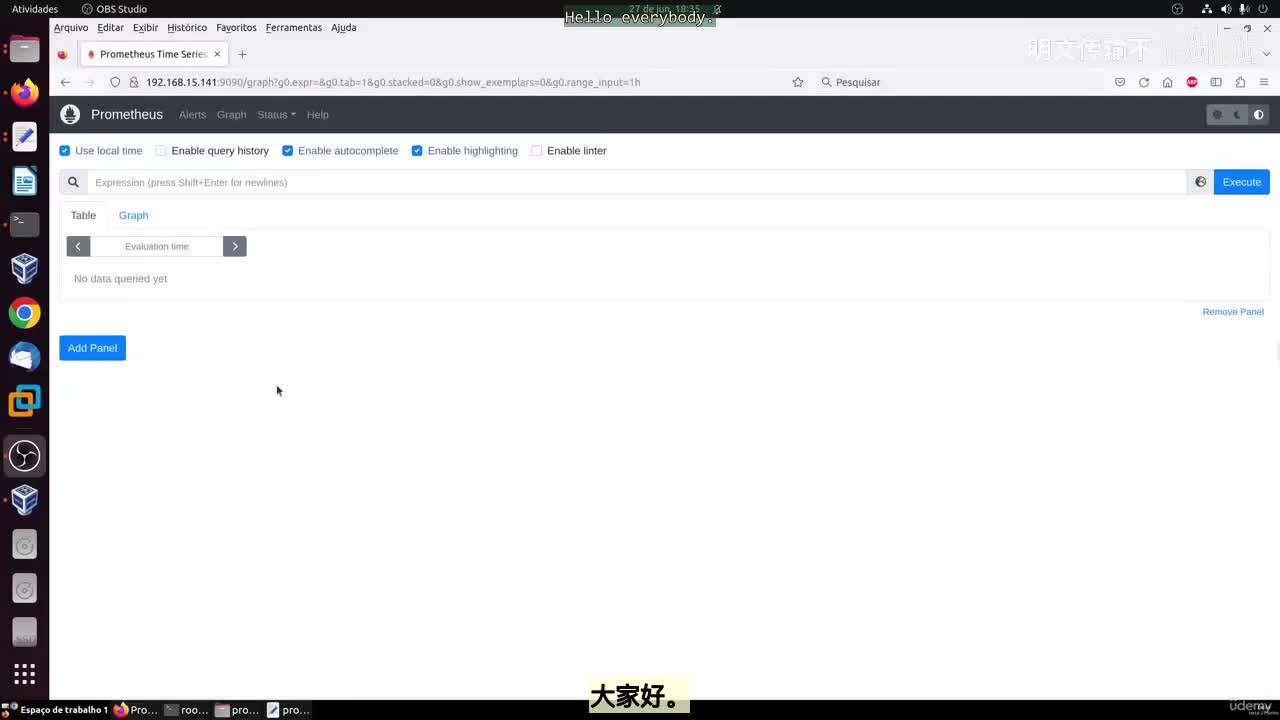Expand the Status dropdown in the navbar
The width and height of the screenshot is (1280, 720).
[x=276, y=115]
